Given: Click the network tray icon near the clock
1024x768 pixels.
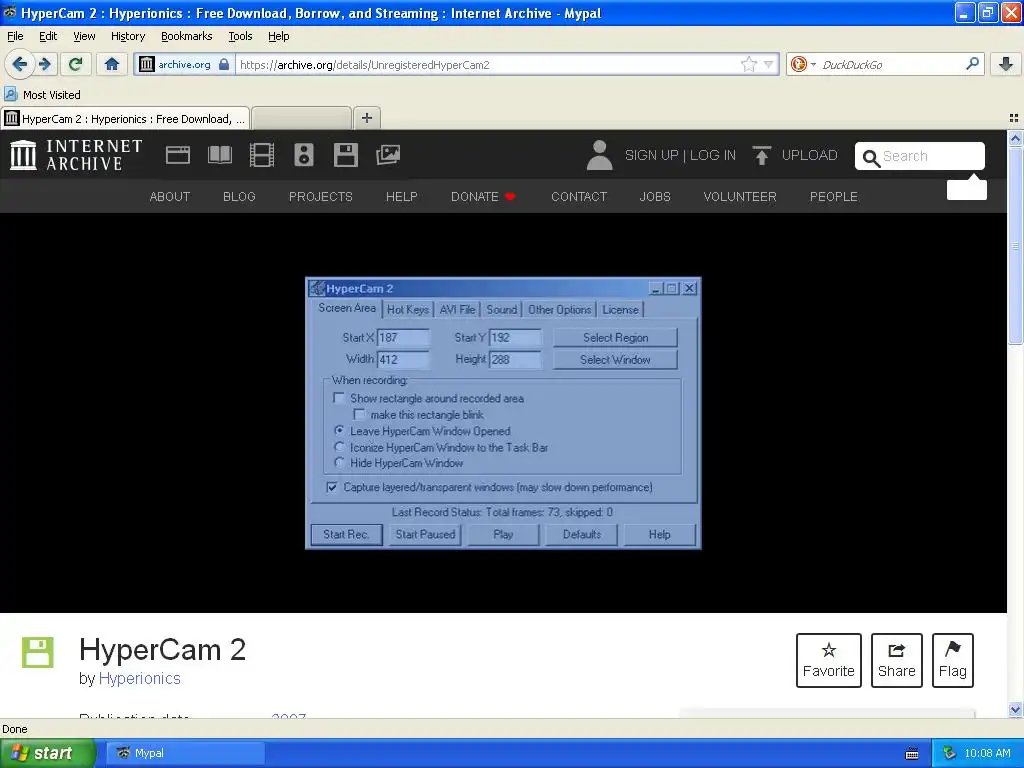Looking at the screenshot, I should point(949,753).
